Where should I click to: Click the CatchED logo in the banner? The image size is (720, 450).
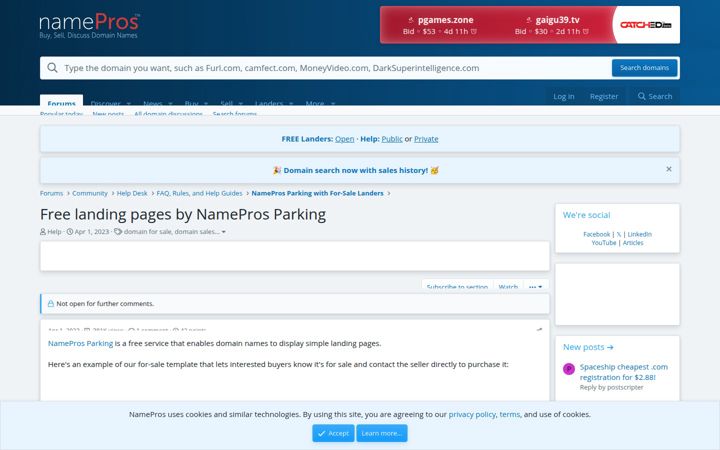646,25
